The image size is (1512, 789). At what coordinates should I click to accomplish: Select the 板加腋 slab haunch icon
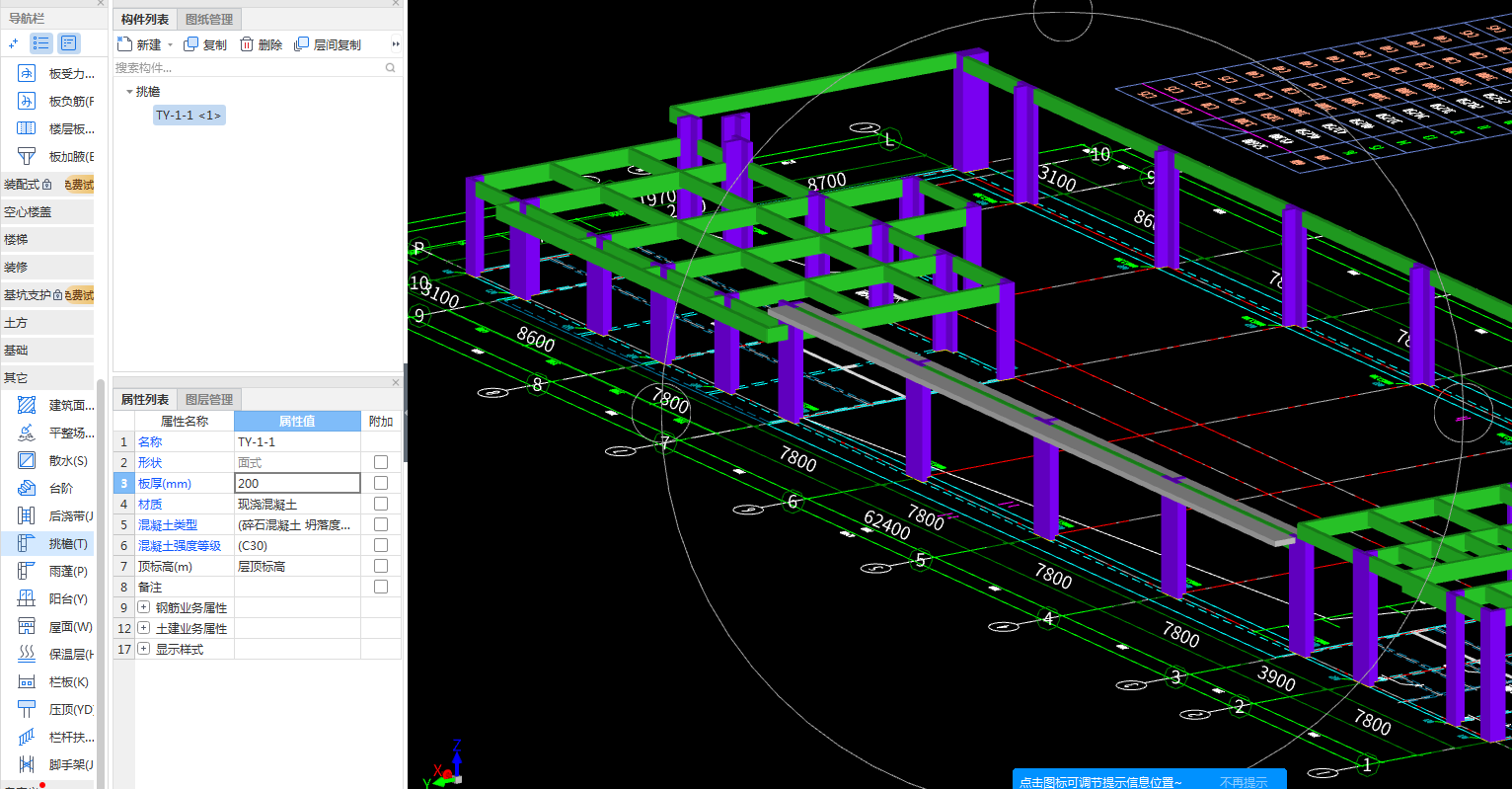point(27,156)
